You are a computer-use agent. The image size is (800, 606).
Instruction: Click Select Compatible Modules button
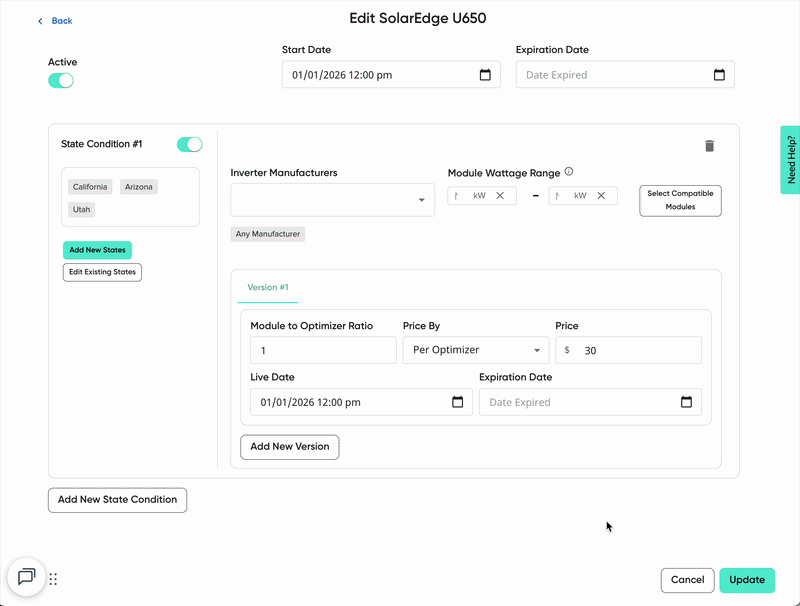pyautogui.click(x=680, y=200)
